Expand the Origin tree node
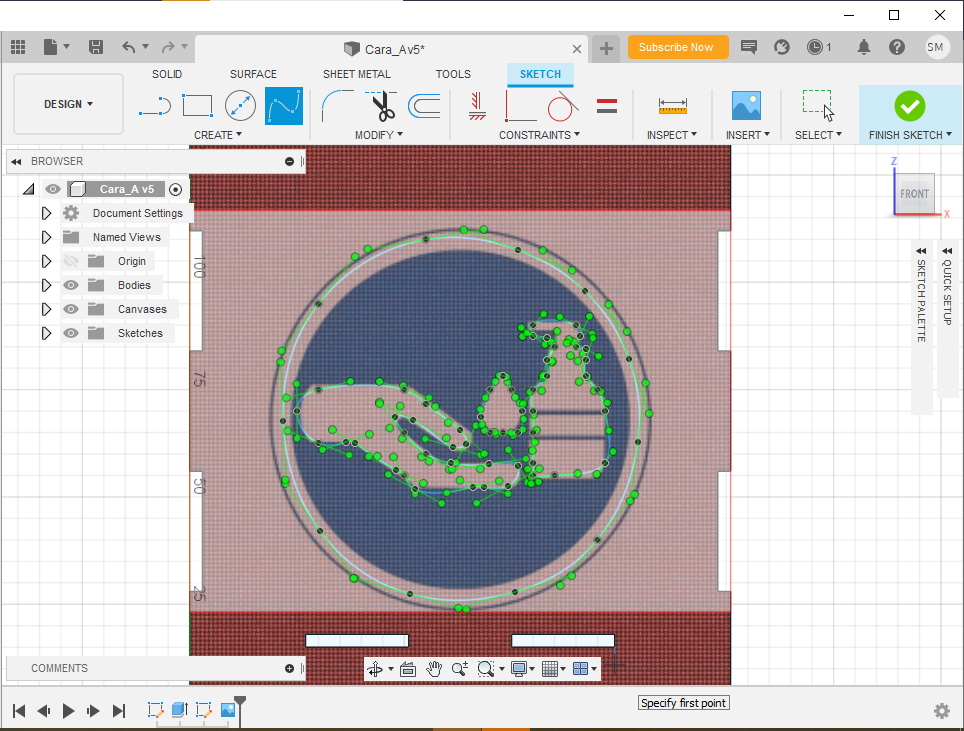Screen dimensions: 964x731 [x=46, y=261]
